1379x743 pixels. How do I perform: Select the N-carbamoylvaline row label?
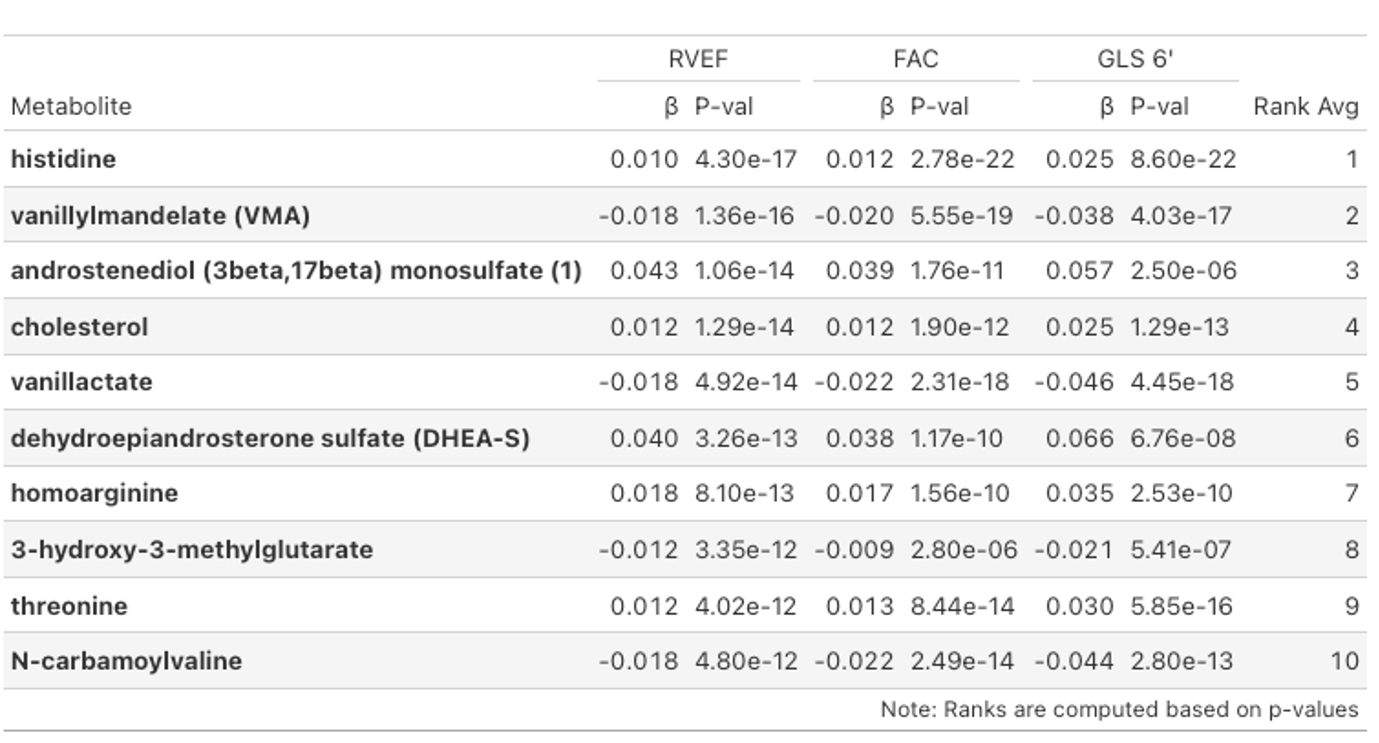126,661
